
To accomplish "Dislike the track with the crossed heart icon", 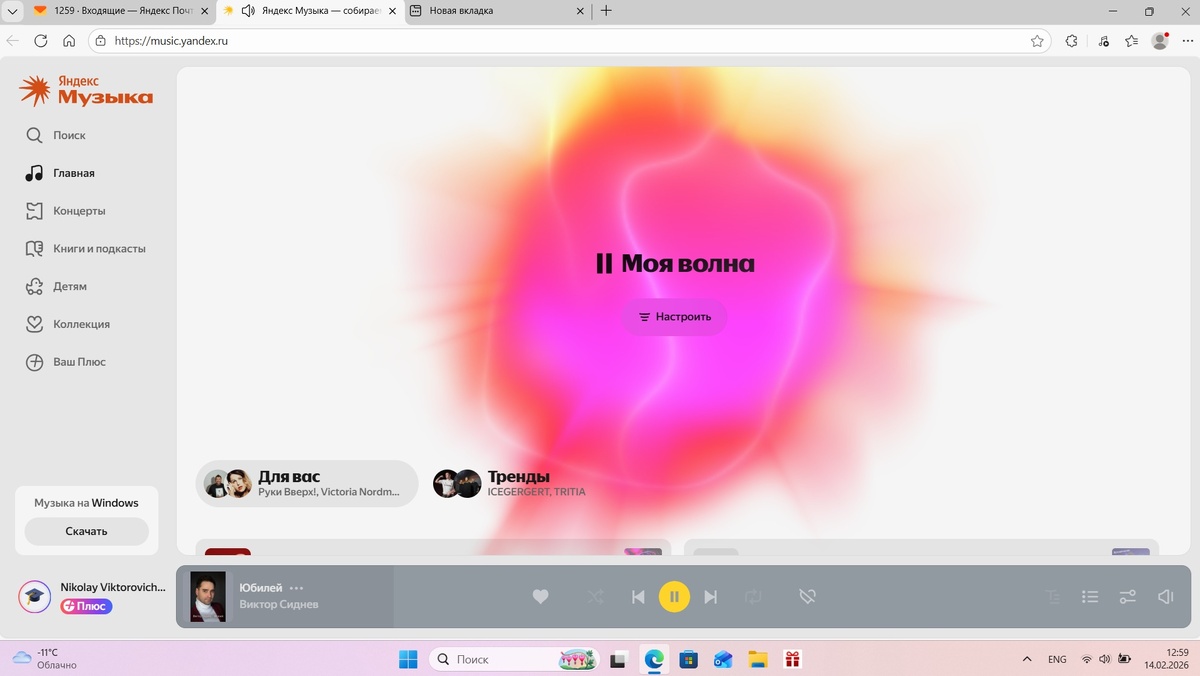I will [808, 597].
